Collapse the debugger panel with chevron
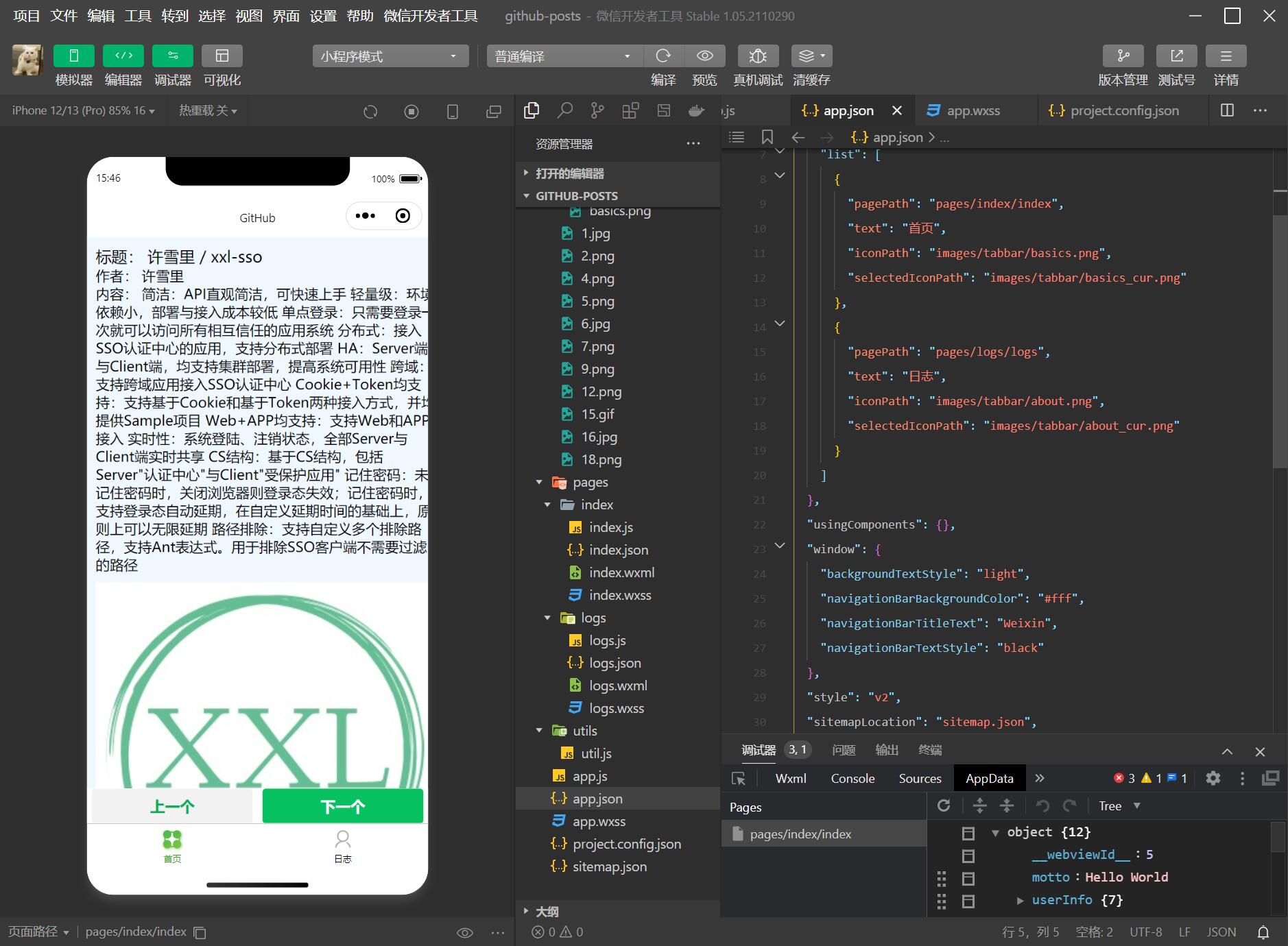The width and height of the screenshot is (1288, 946). (x=1228, y=751)
